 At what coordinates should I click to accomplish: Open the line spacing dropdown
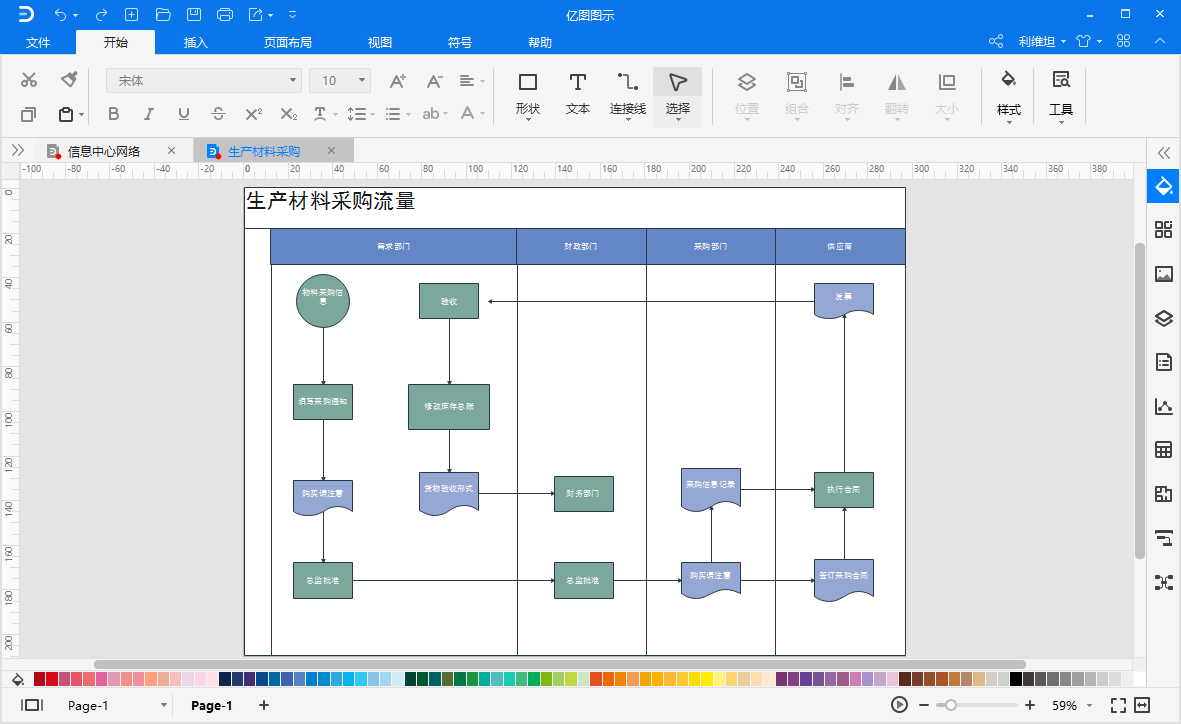[361, 114]
